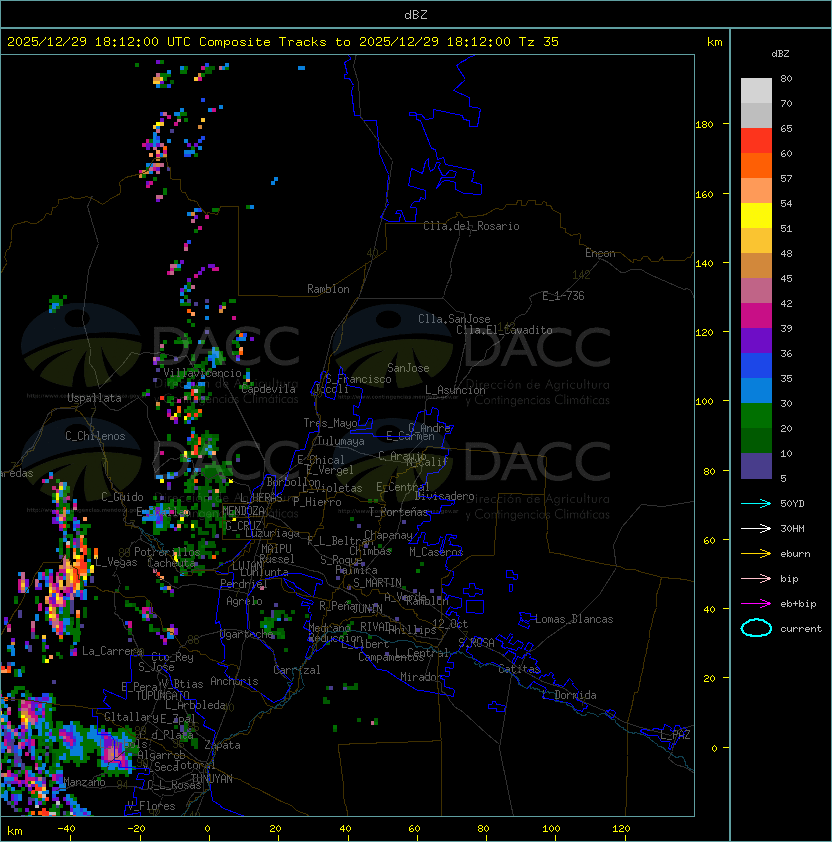Click the white 30HM arrow in legend
This screenshot has width=832, height=842.
tap(756, 528)
